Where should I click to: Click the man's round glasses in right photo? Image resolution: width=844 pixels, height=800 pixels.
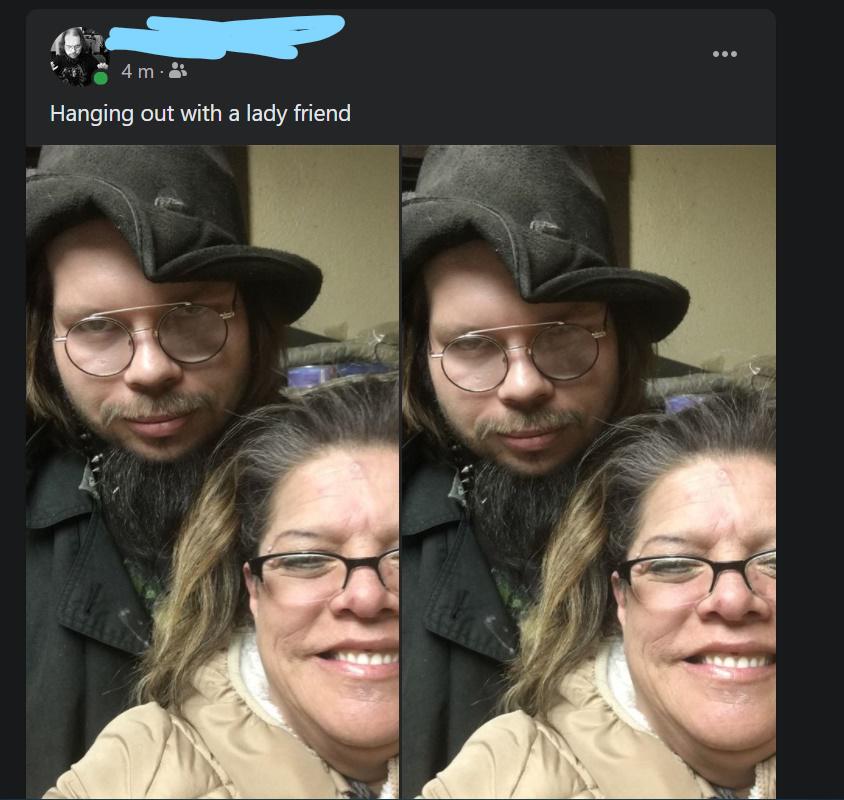tap(519, 353)
